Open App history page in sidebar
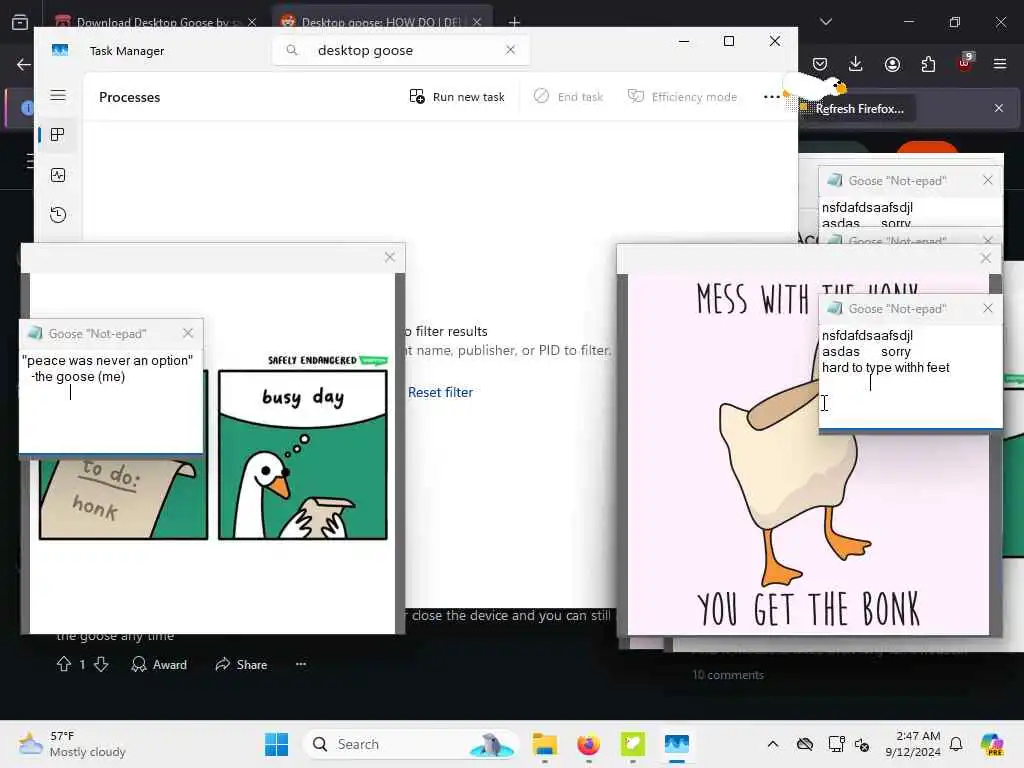Screen dimensions: 1024x768 [x=58, y=215]
